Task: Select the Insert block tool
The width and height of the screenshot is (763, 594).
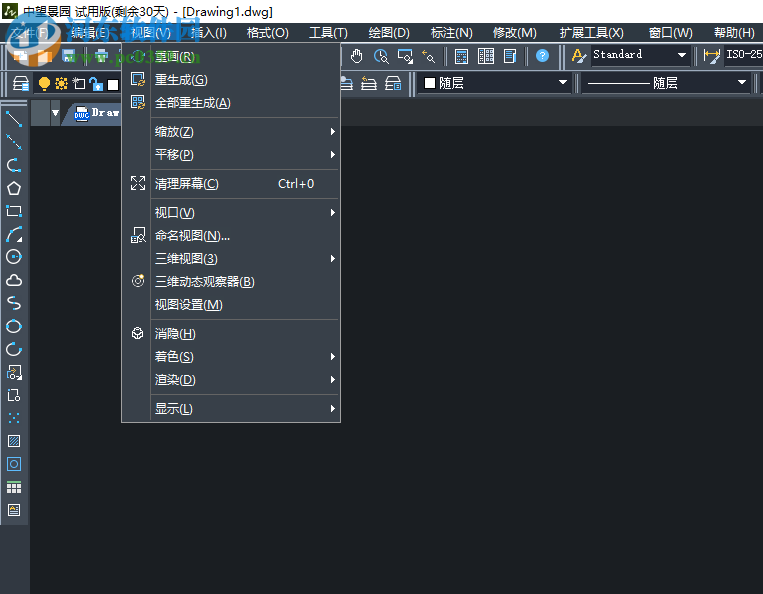Action: pos(14,372)
